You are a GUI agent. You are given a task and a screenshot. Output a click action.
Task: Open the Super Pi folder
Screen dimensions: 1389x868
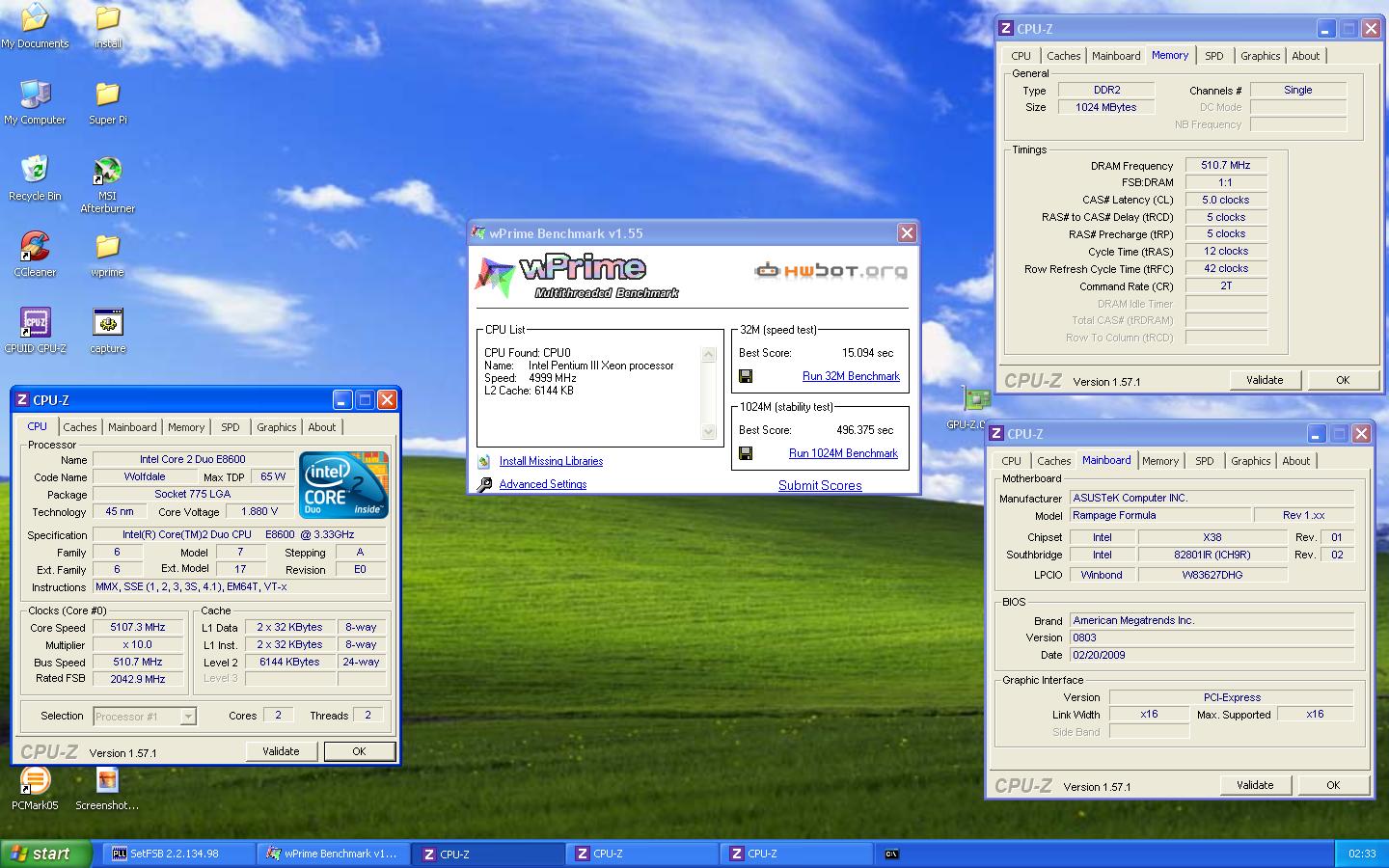[107, 103]
